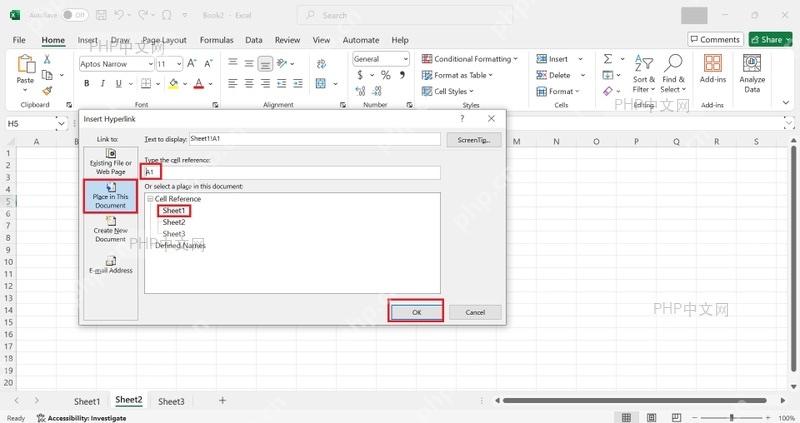Click the Borders icon
Image resolution: width=800 pixels, height=423 pixels.
146,83
